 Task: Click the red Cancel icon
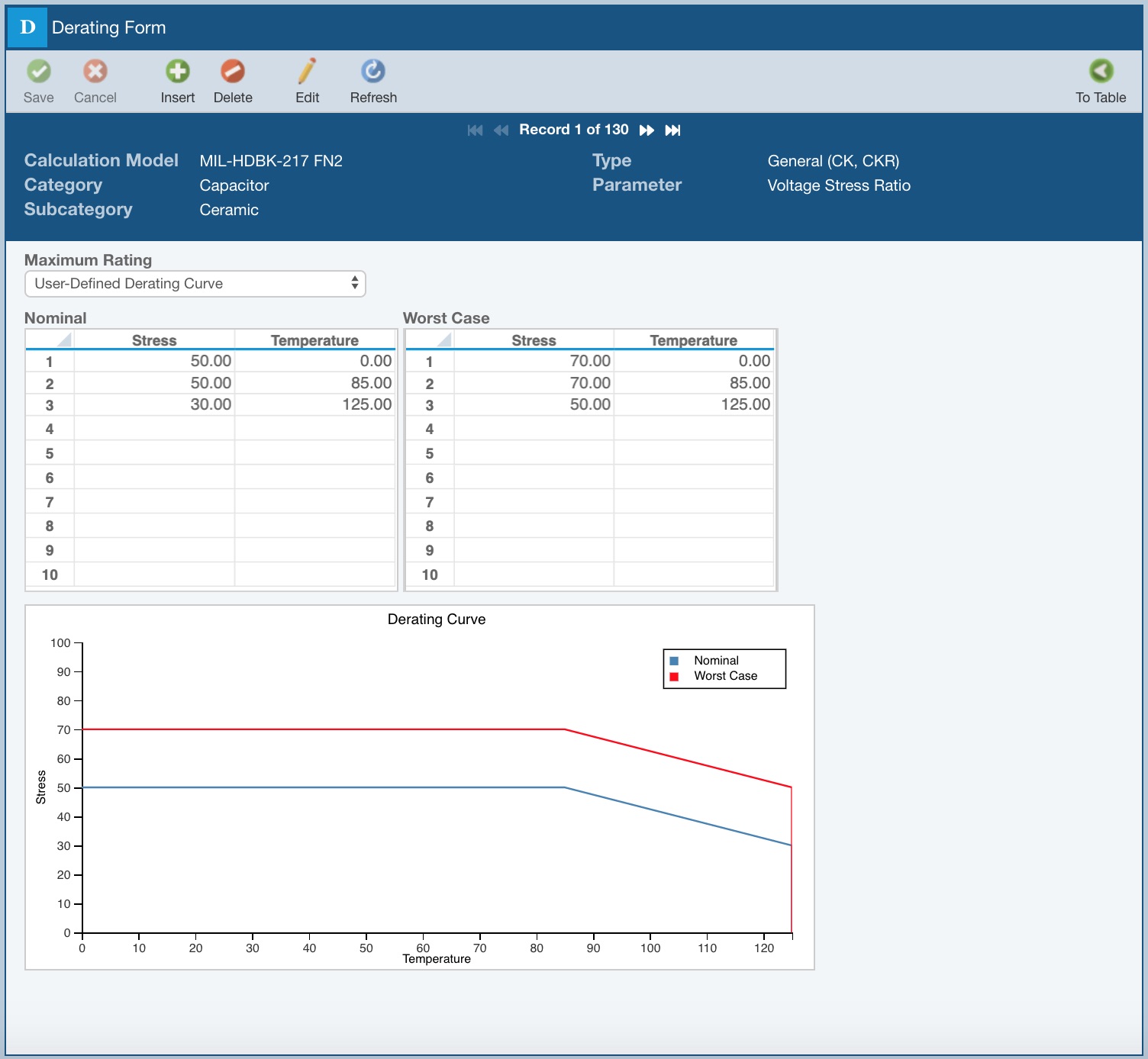pyautogui.click(x=95, y=72)
